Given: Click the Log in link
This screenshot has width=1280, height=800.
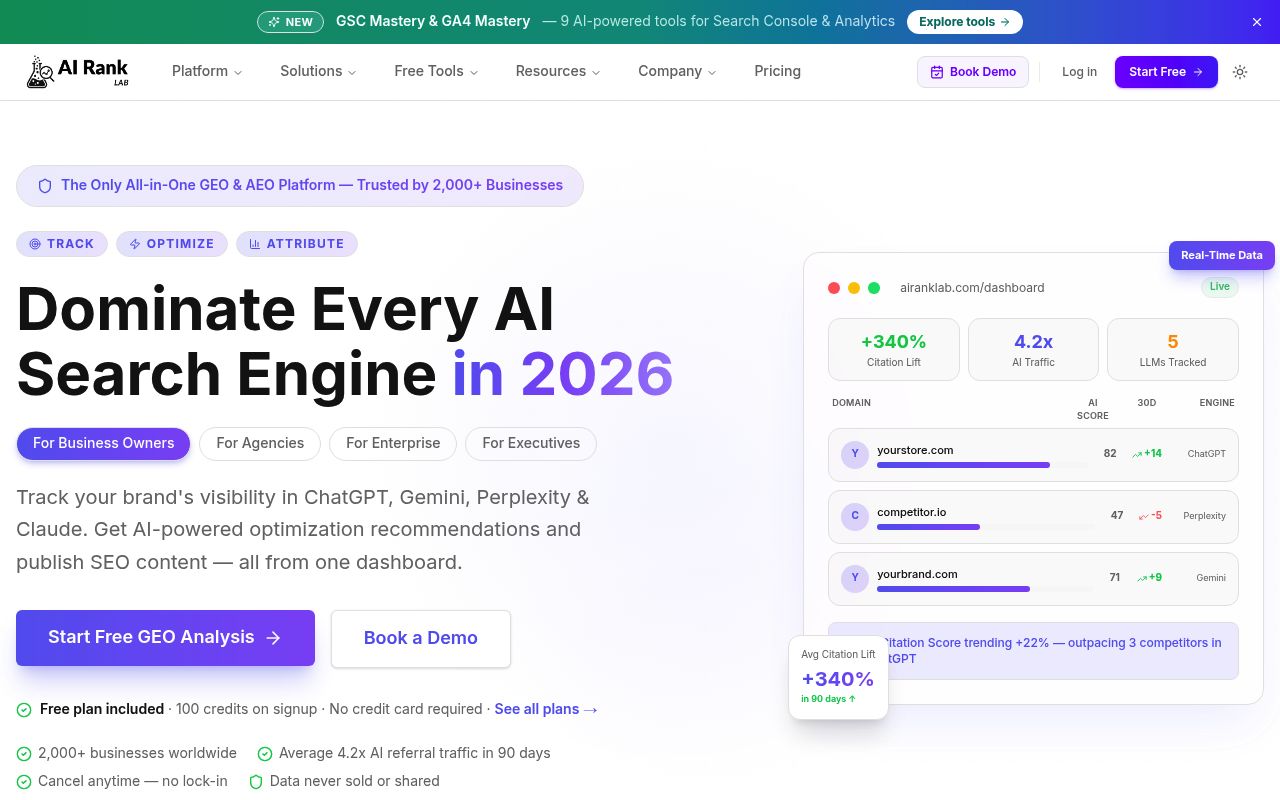Looking at the screenshot, I should [x=1079, y=72].
